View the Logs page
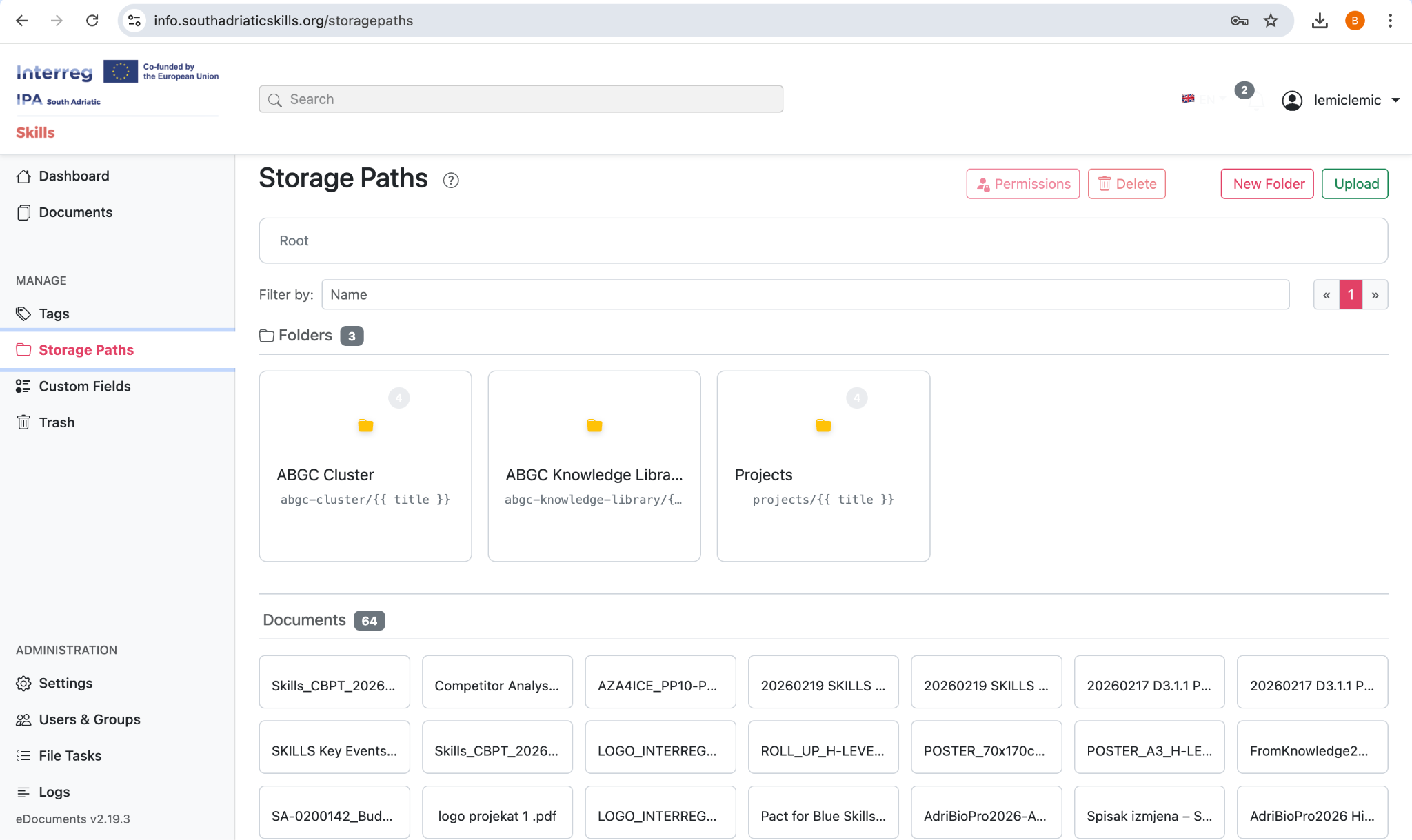1412x840 pixels. click(x=53, y=791)
